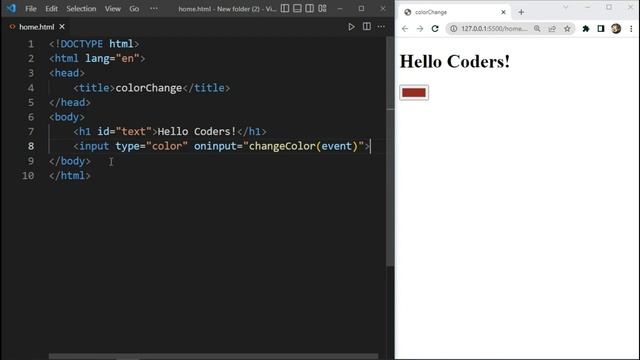Click the editor vertical scrollbar
The image size is (640, 360).
point(390,151)
